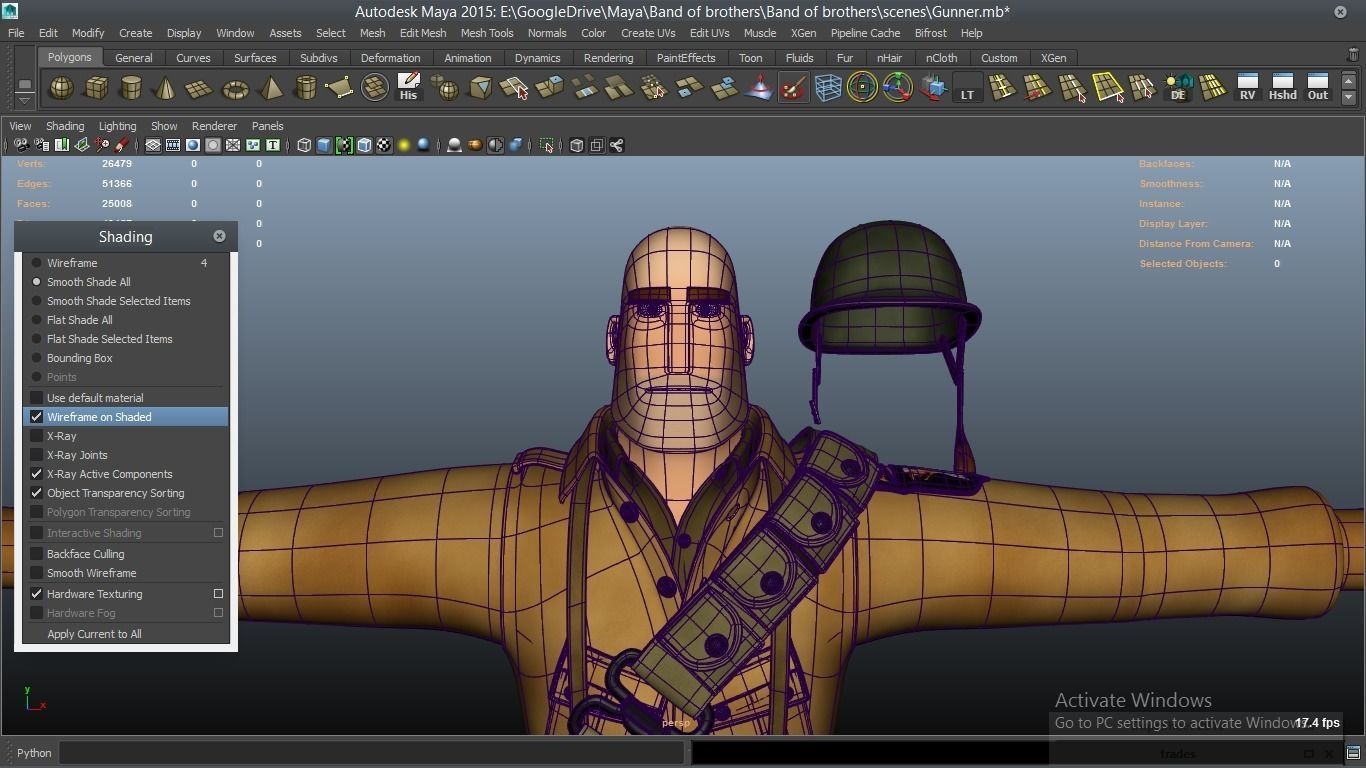Toggle Isolate Select panel icon
Image resolution: width=1366 pixels, height=768 pixels.
[546, 145]
